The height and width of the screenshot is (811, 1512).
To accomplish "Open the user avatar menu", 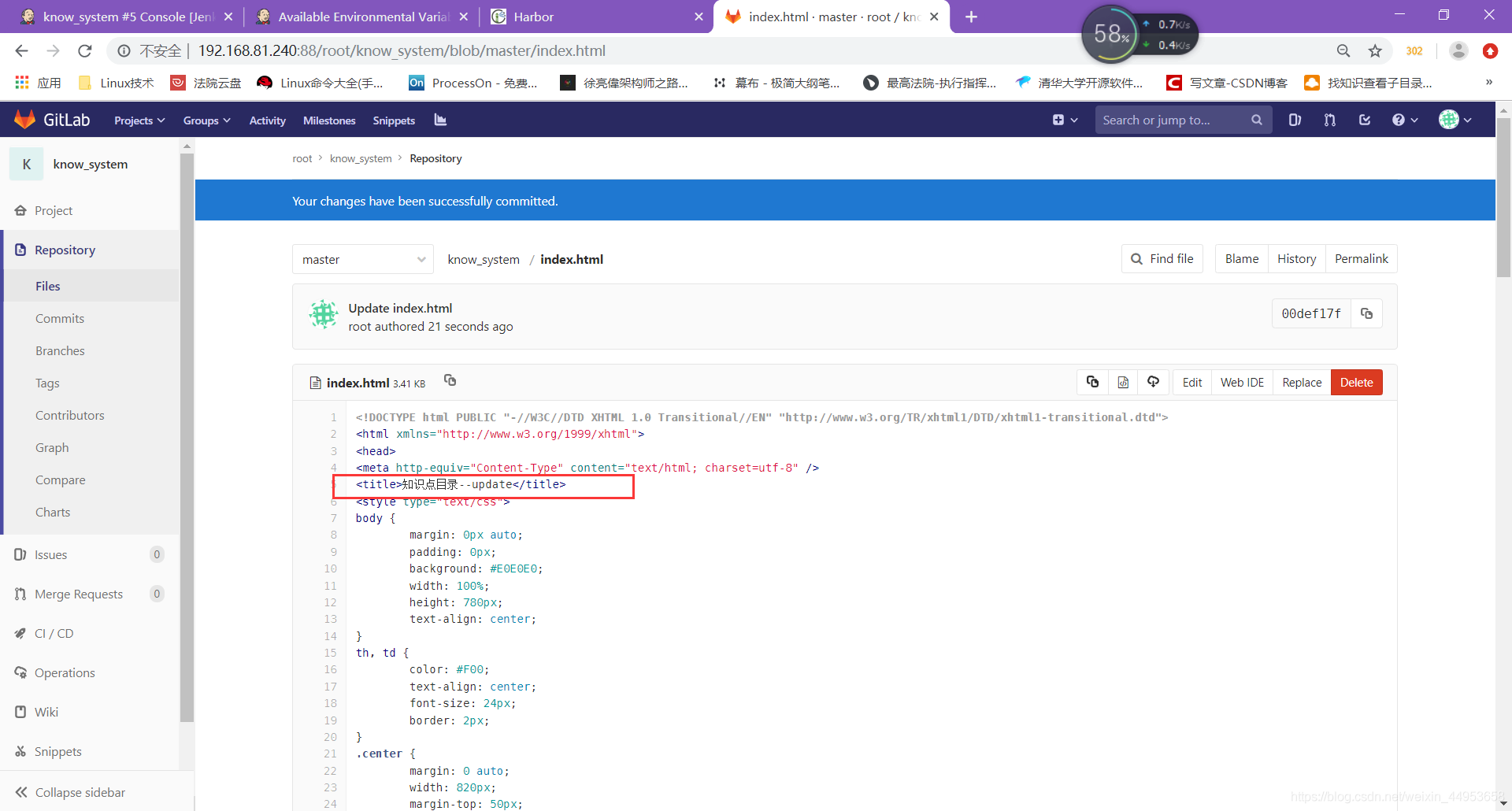I will [1455, 120].
